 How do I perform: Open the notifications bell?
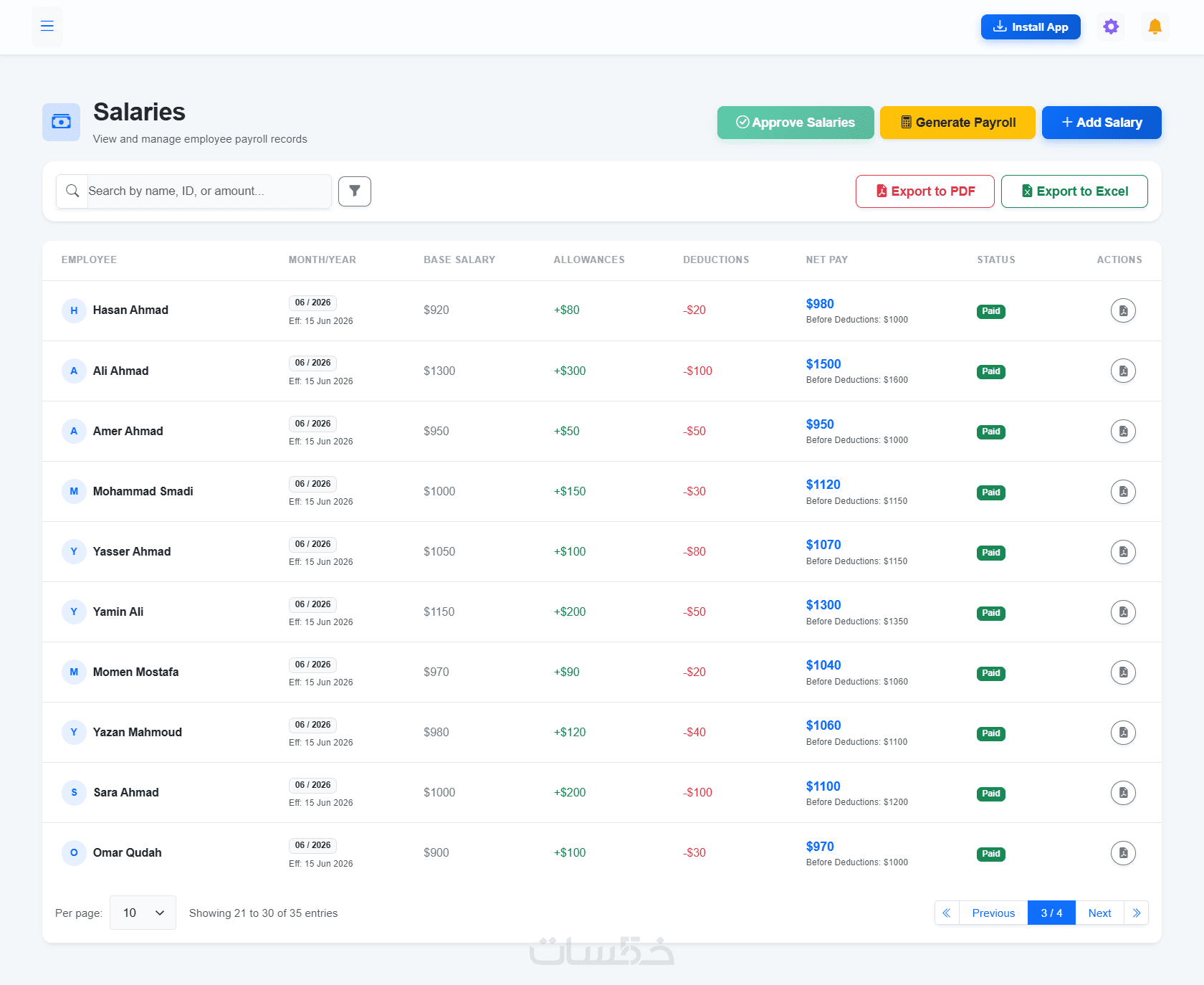pos(1155,27)
